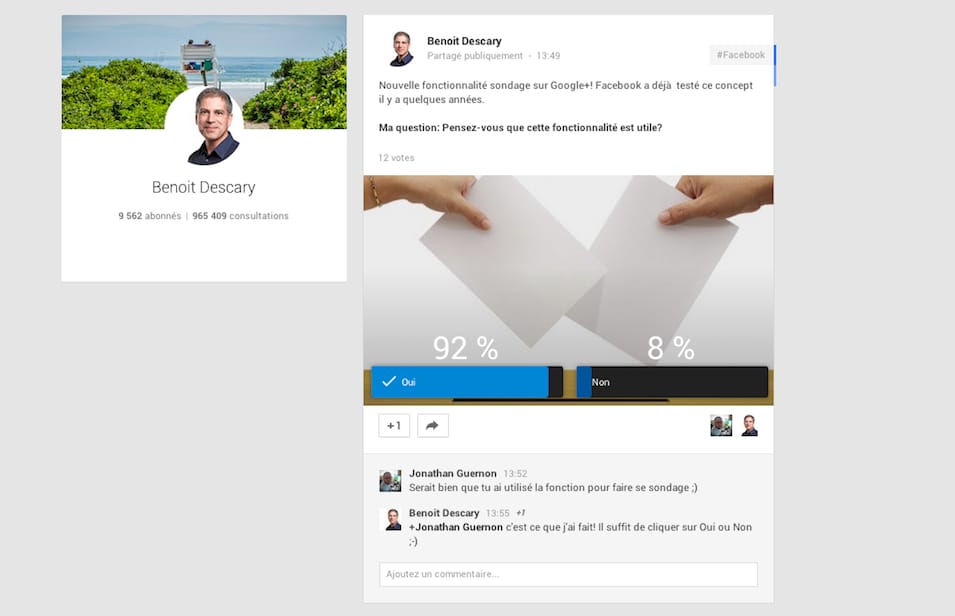Click the second voter avatar thumbnail
This screenshot has height=616, width=955.
point(748,425)
